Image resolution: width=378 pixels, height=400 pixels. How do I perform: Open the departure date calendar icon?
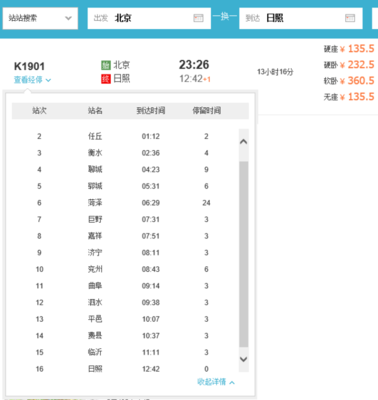198,18
